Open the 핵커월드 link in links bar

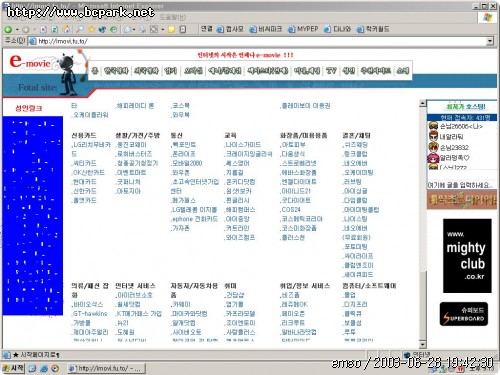(373, 29)
